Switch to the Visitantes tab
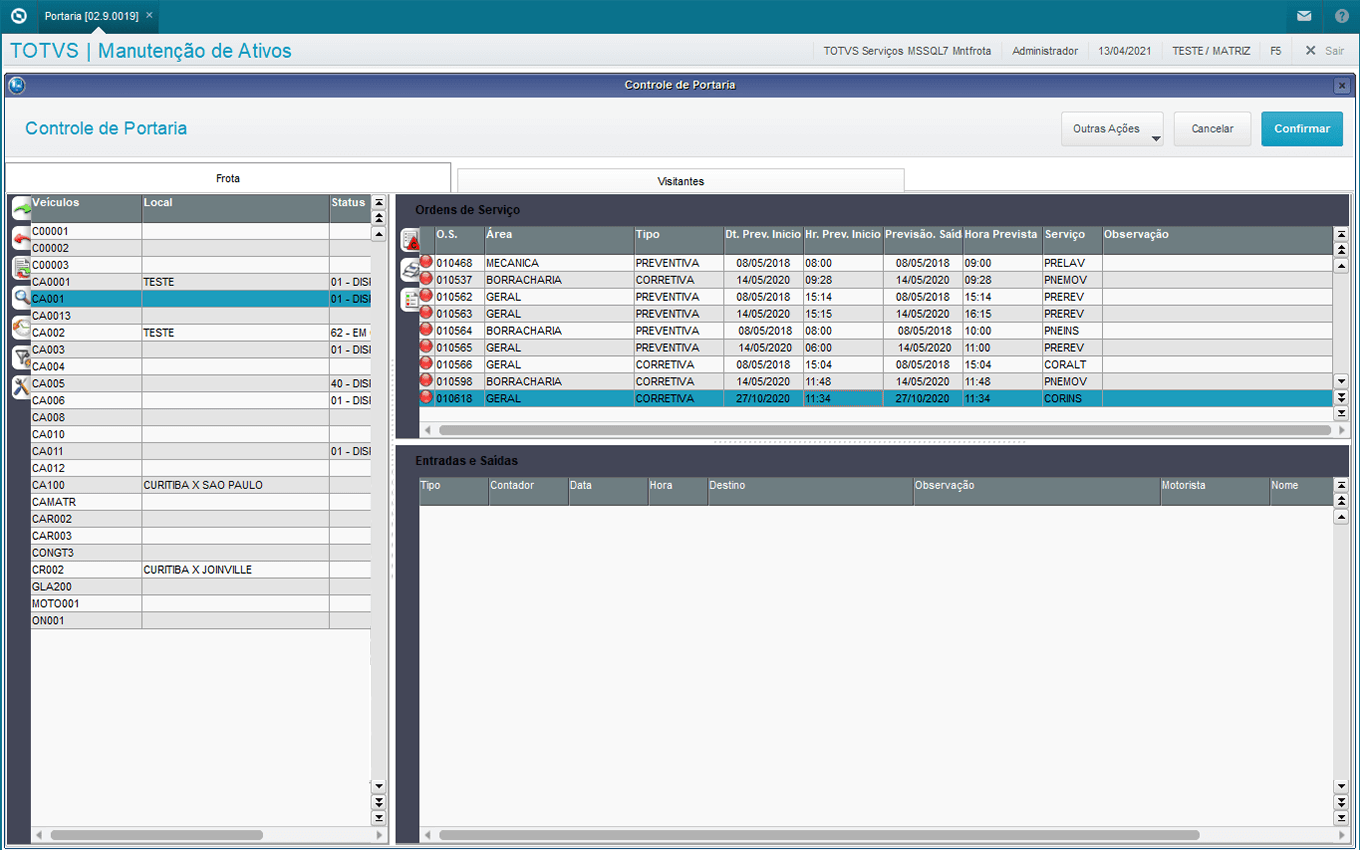The height and width of the screenshot is (850, 1360). 680,181
